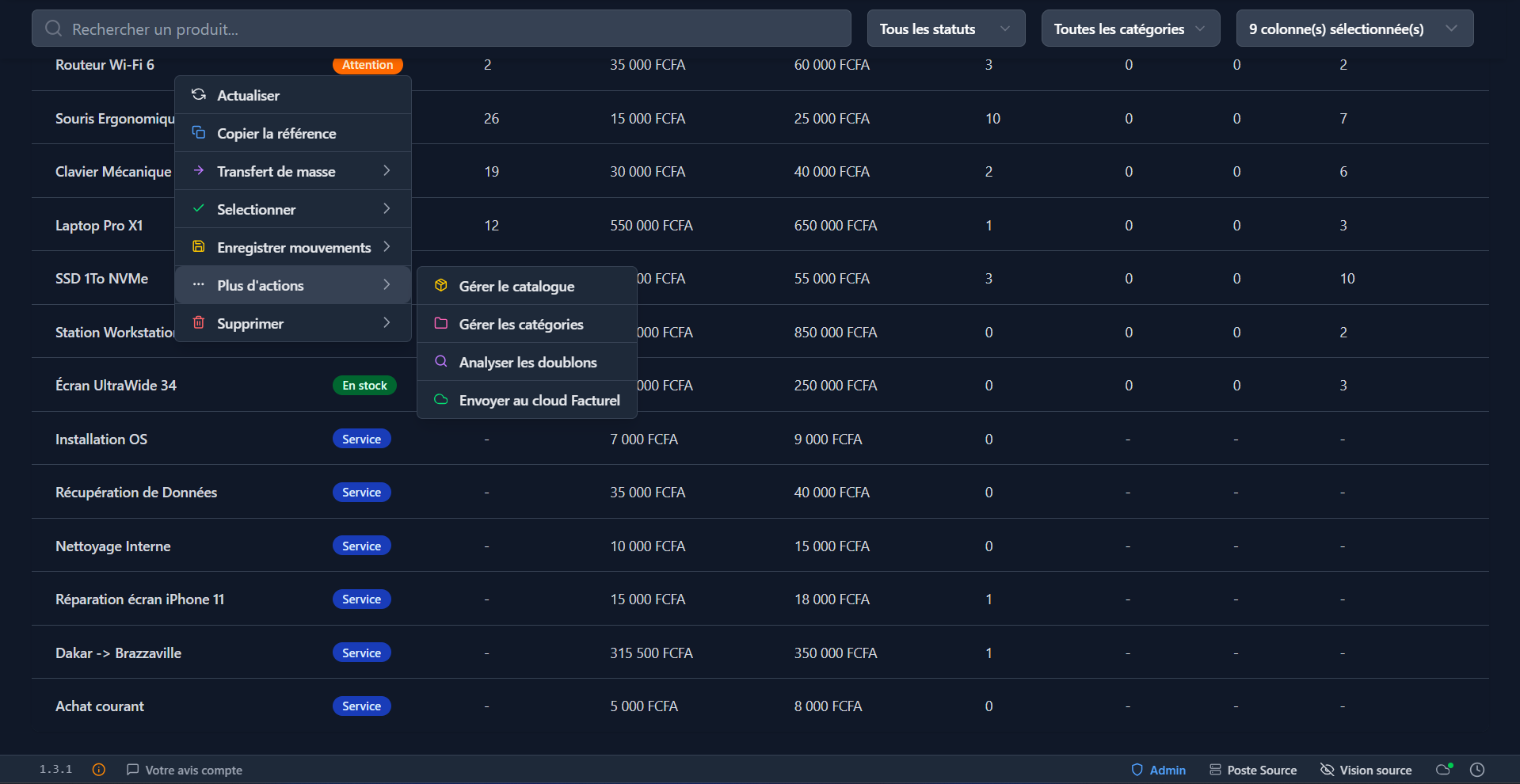Click the magnifier icon for Analyser les doublons
Image resolution: width=1520 pixels, height=784 pixels.
441,362
